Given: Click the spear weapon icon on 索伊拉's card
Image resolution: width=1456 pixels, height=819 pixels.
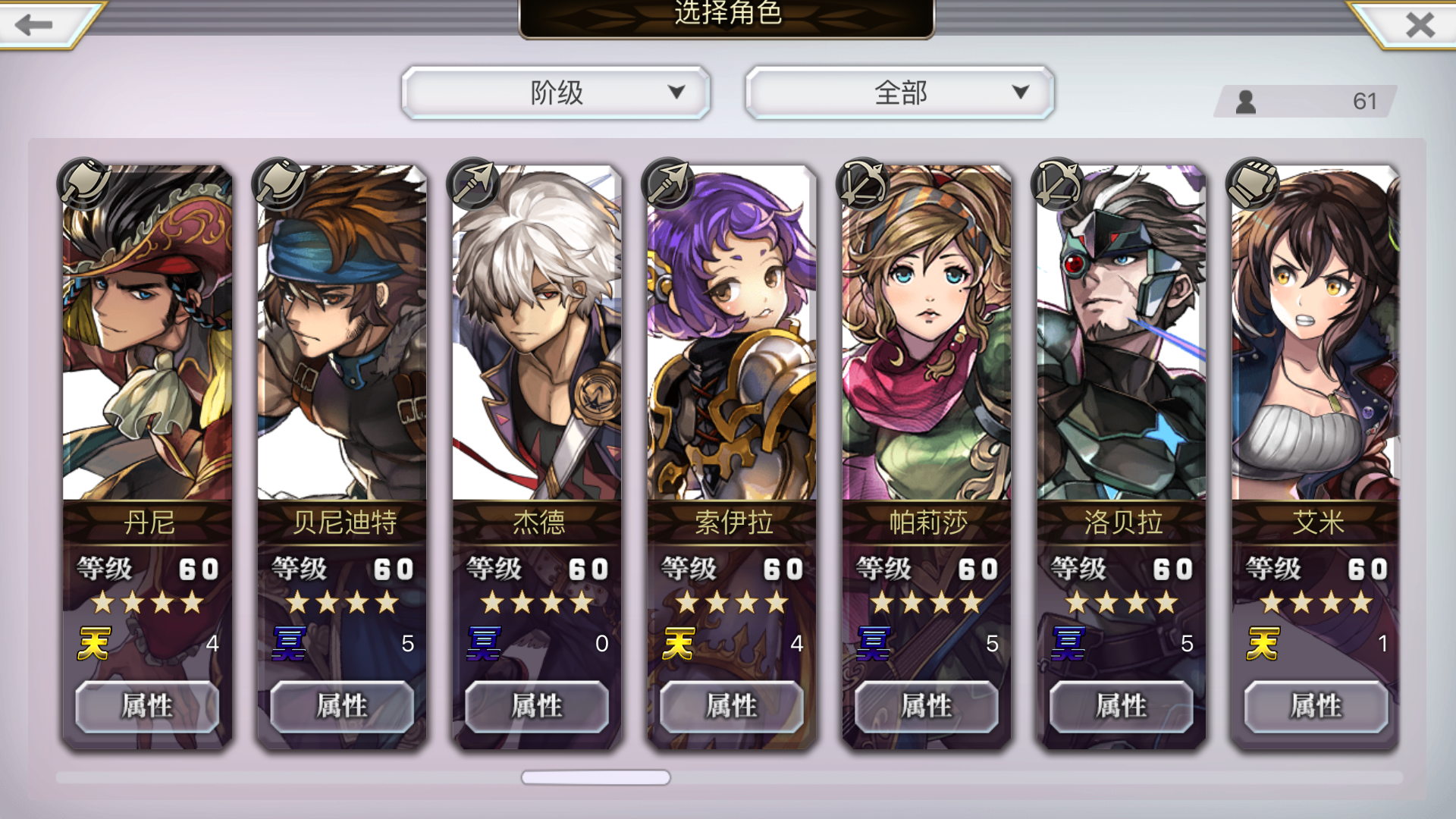Looking at the screenshot, I should [x=669, y=184].
